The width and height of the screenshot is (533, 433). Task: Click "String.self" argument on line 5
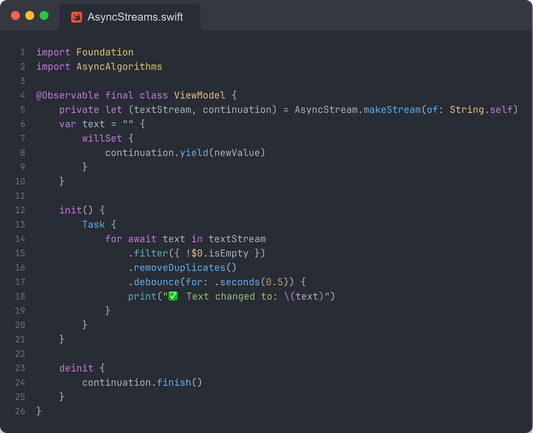tap(481, 110)
